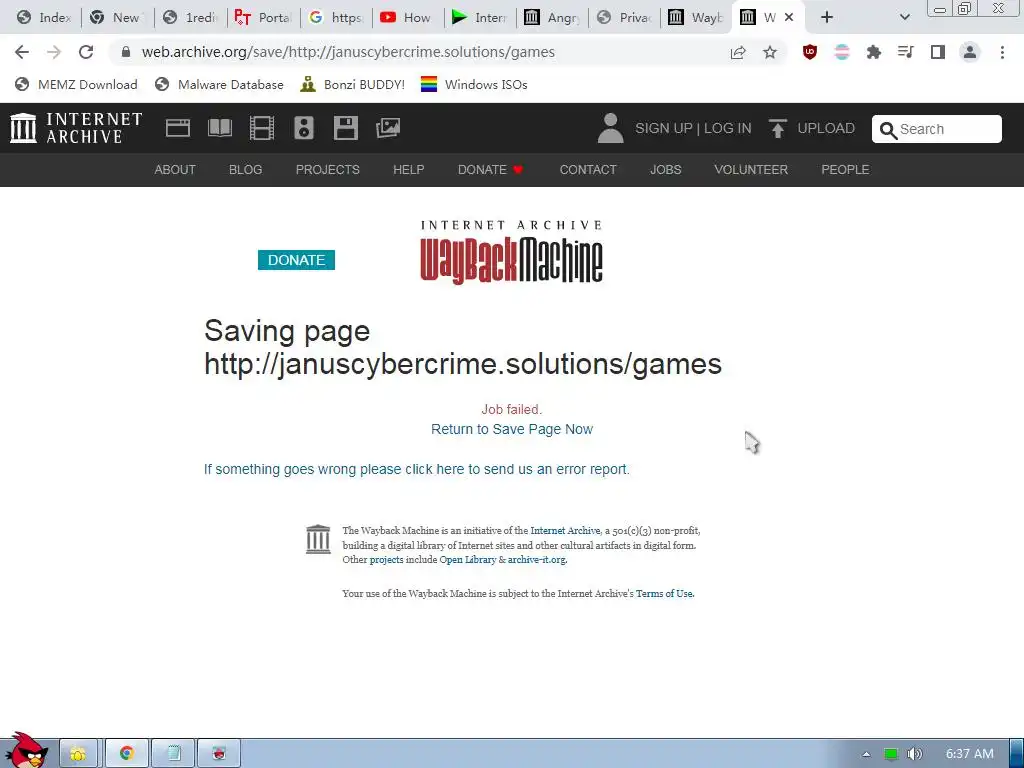This screenshot has height=768, width=1024.
Task: Click the Wayback Machine logo
Action: pyautogui.click(x=511, y=252)
